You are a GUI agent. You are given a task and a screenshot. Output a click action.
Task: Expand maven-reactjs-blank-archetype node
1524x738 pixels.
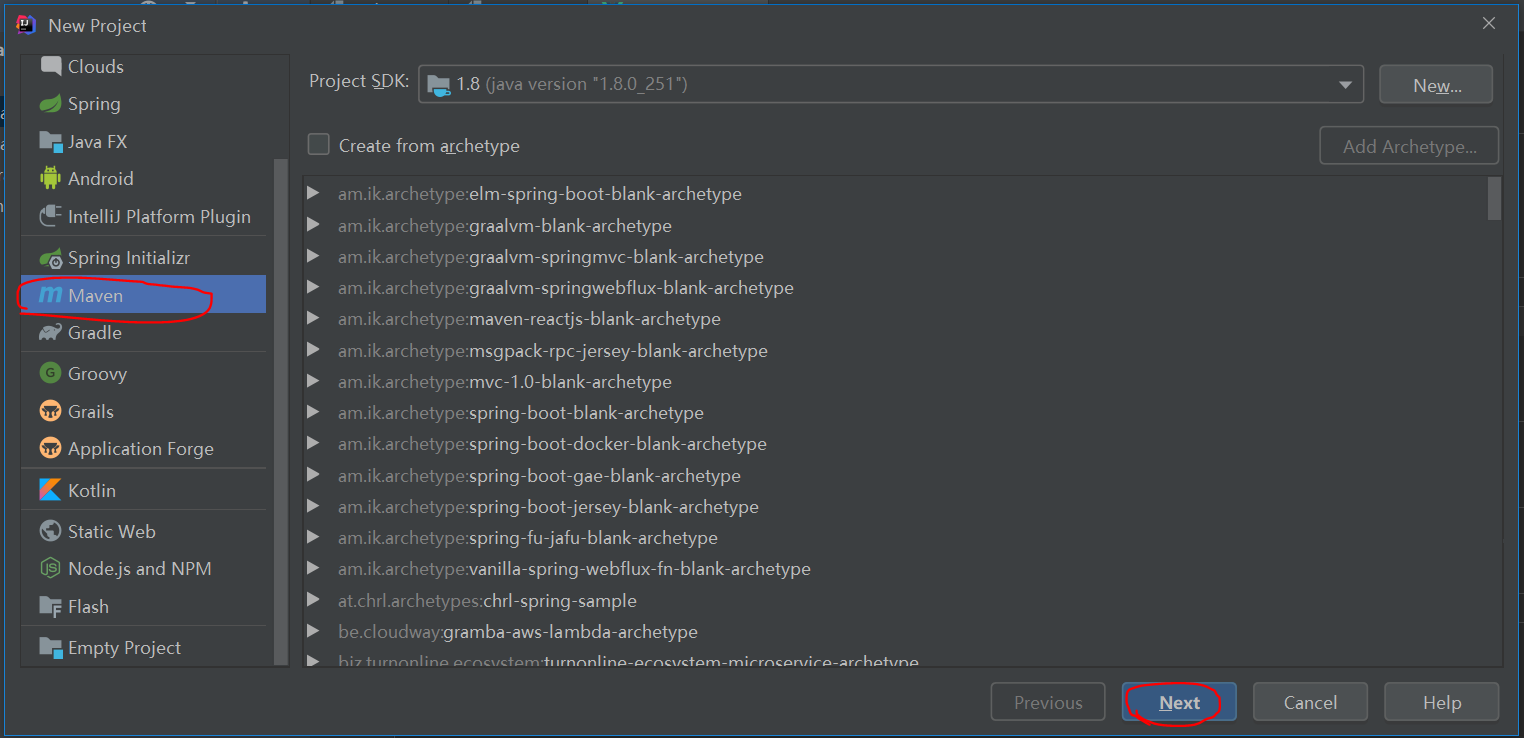tap(314, 318)
